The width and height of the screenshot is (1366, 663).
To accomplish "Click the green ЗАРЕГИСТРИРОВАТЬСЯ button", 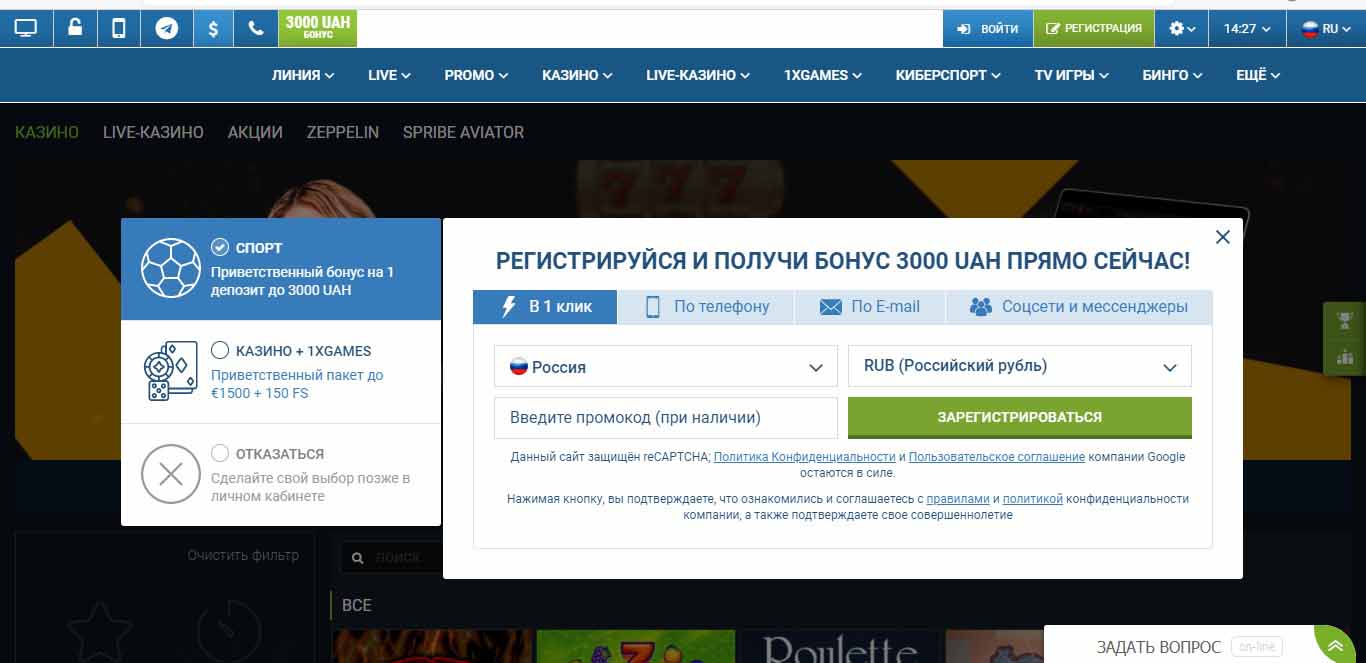I will 1020,417.
